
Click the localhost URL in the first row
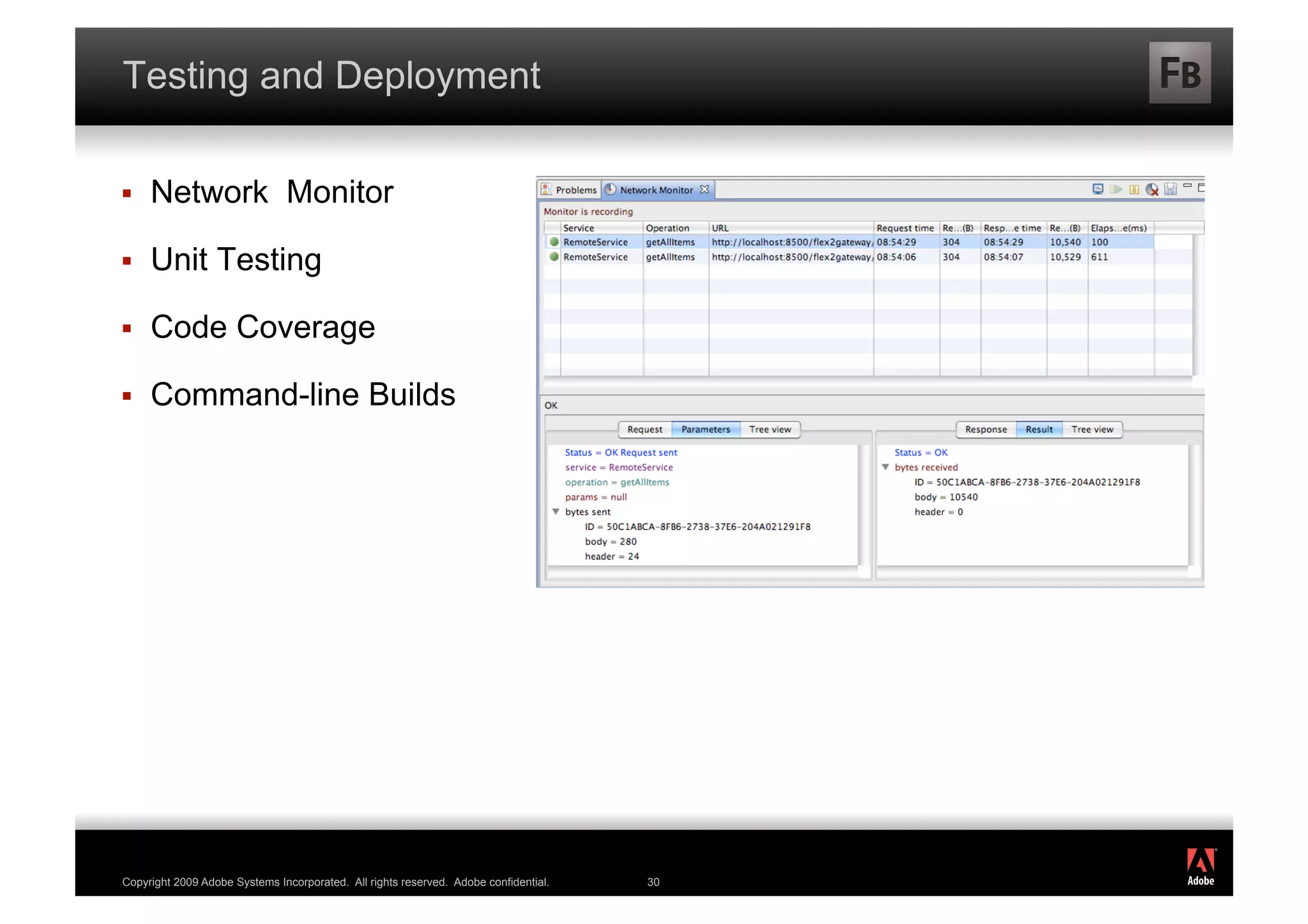tap(792, 242)
